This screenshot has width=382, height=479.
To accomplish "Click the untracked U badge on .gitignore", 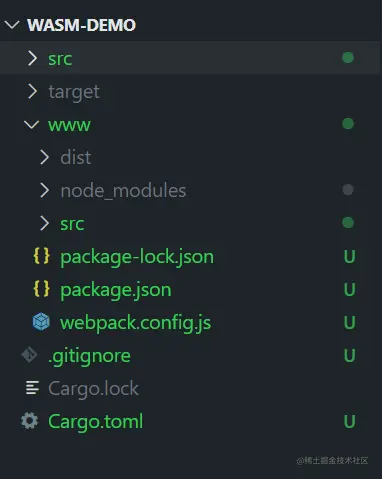I will point(349,355).
